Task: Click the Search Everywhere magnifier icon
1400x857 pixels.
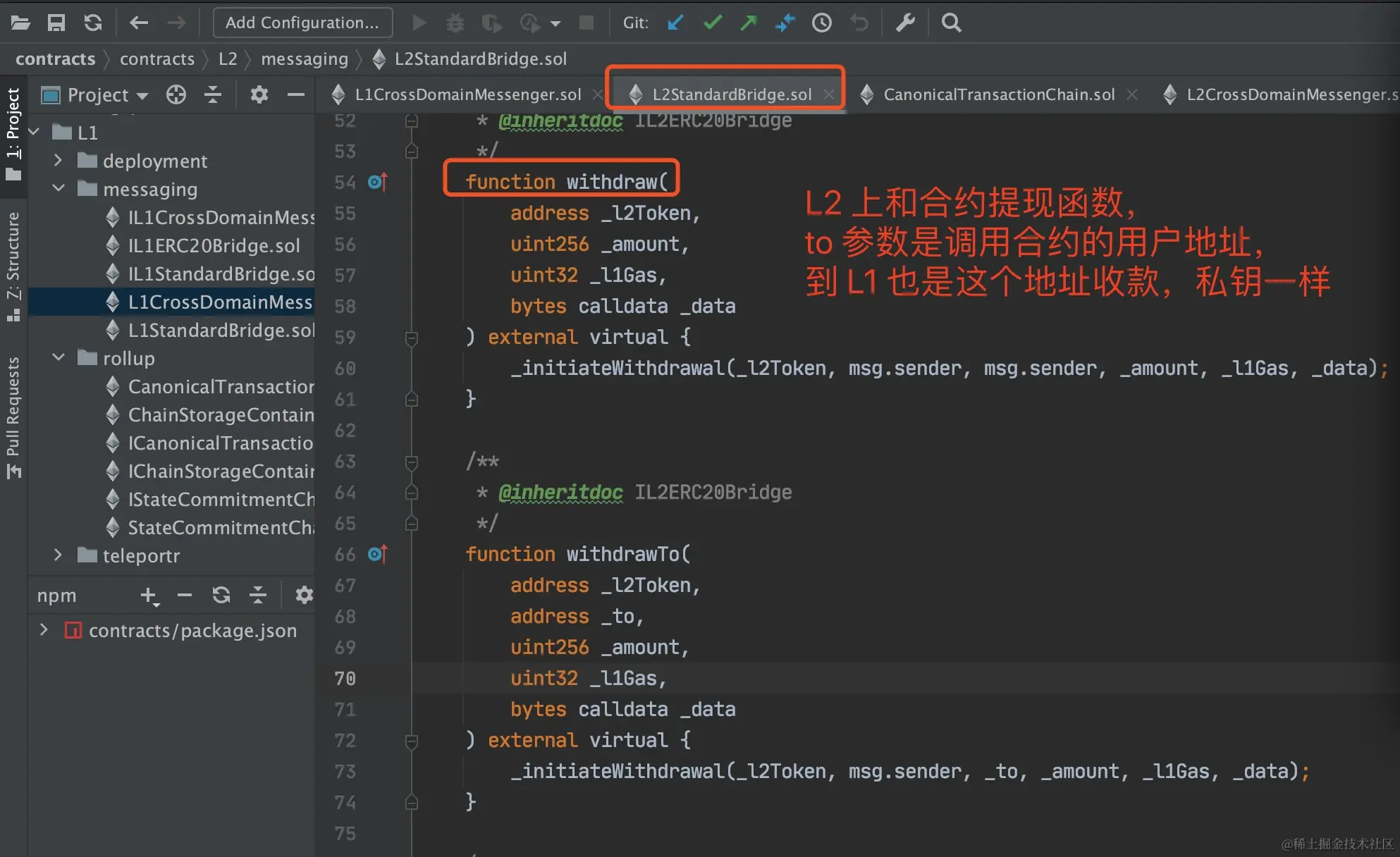Action: point(951,23)
